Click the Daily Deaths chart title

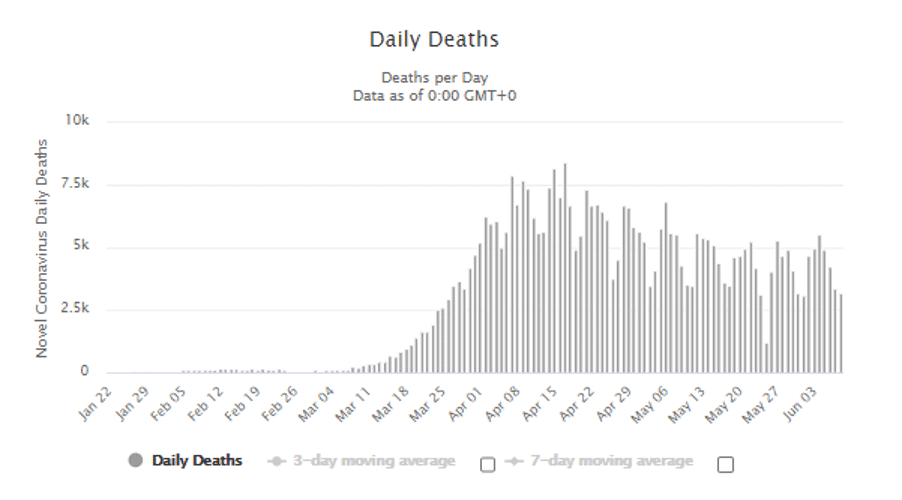pos(434,39)
